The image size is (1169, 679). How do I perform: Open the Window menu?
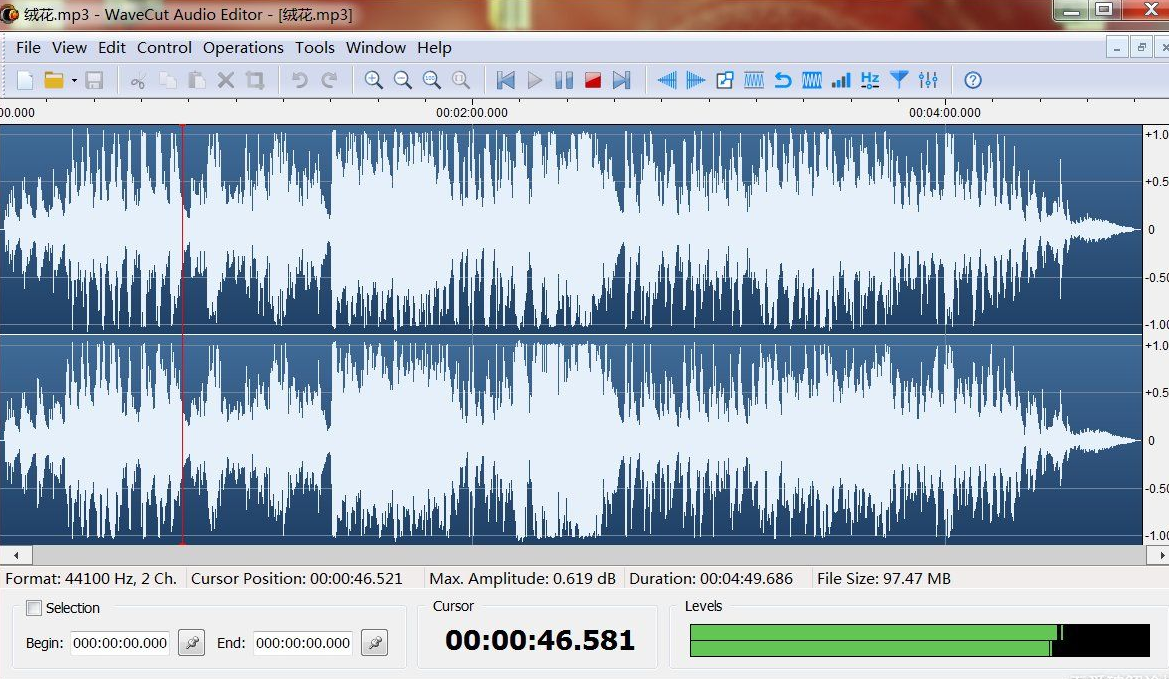376,48
